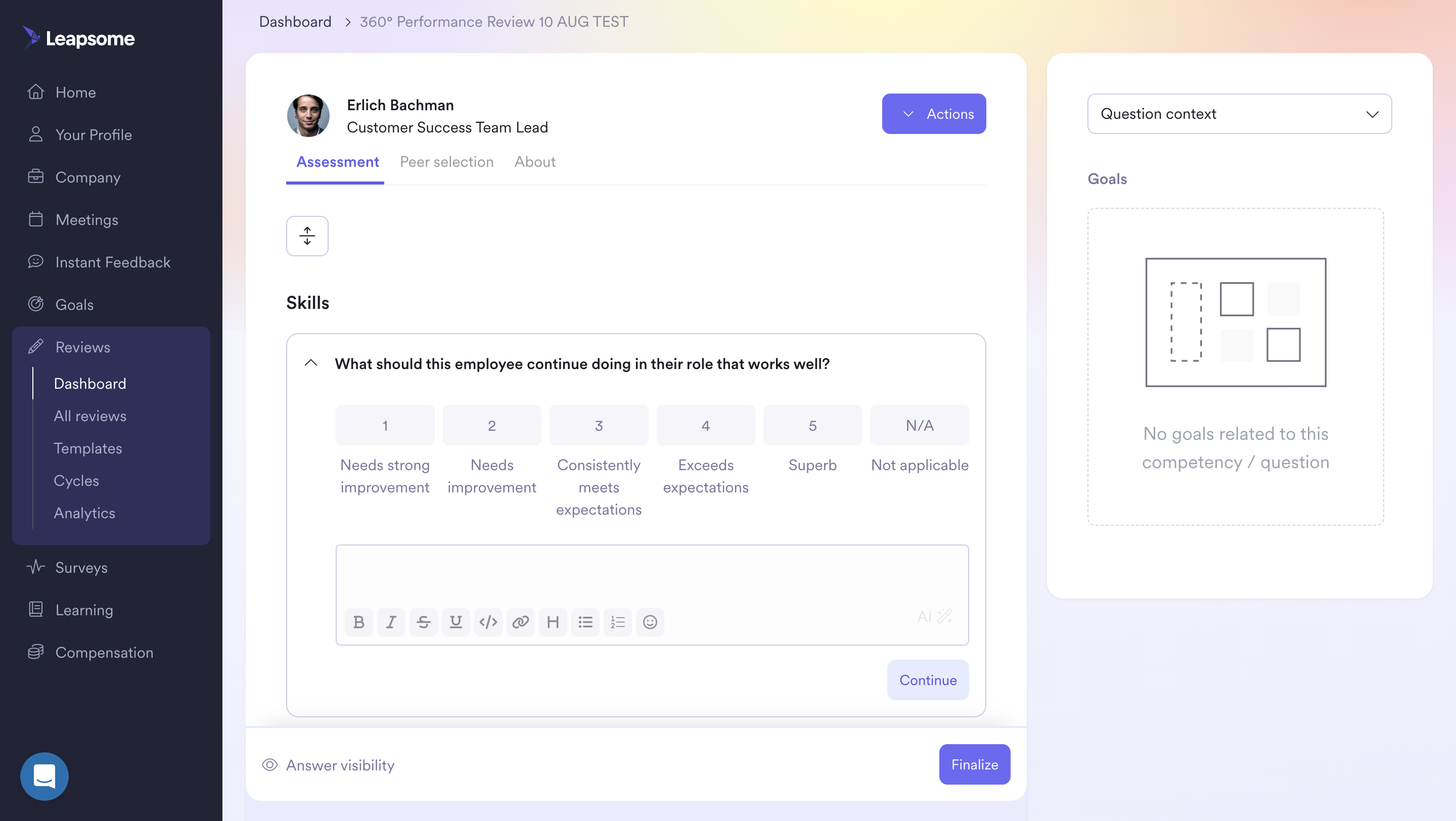This screenshot has height=821, width=1456.
Task: Click the Leapsome logo
Action: tap(78, 38)
